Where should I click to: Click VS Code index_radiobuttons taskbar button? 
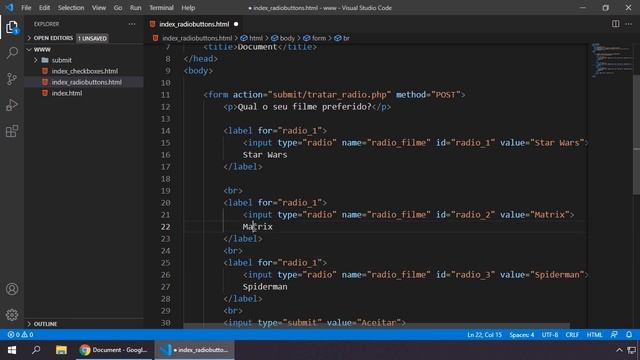pyautogui.click(x=195, y=350)
